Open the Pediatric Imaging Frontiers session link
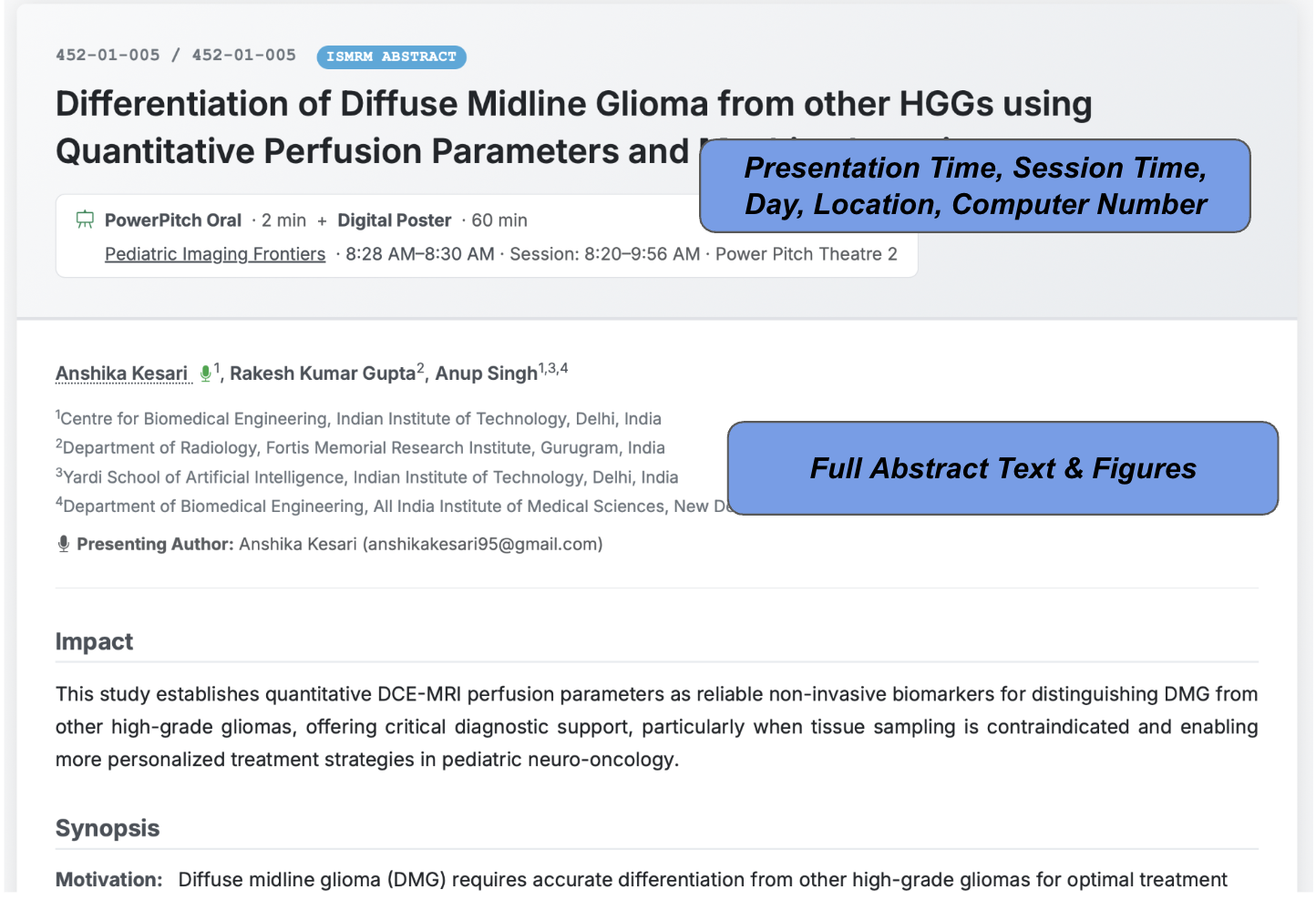1316x900 pixels. pos(215,254)
